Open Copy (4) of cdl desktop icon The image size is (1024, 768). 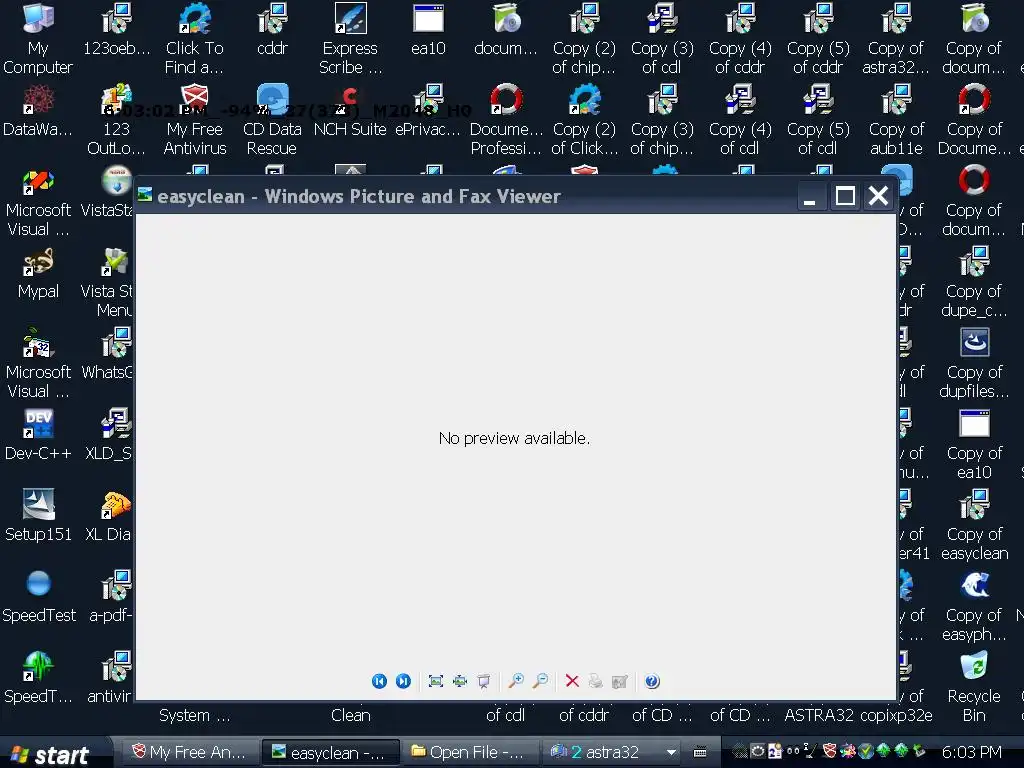tap(740, 120)
